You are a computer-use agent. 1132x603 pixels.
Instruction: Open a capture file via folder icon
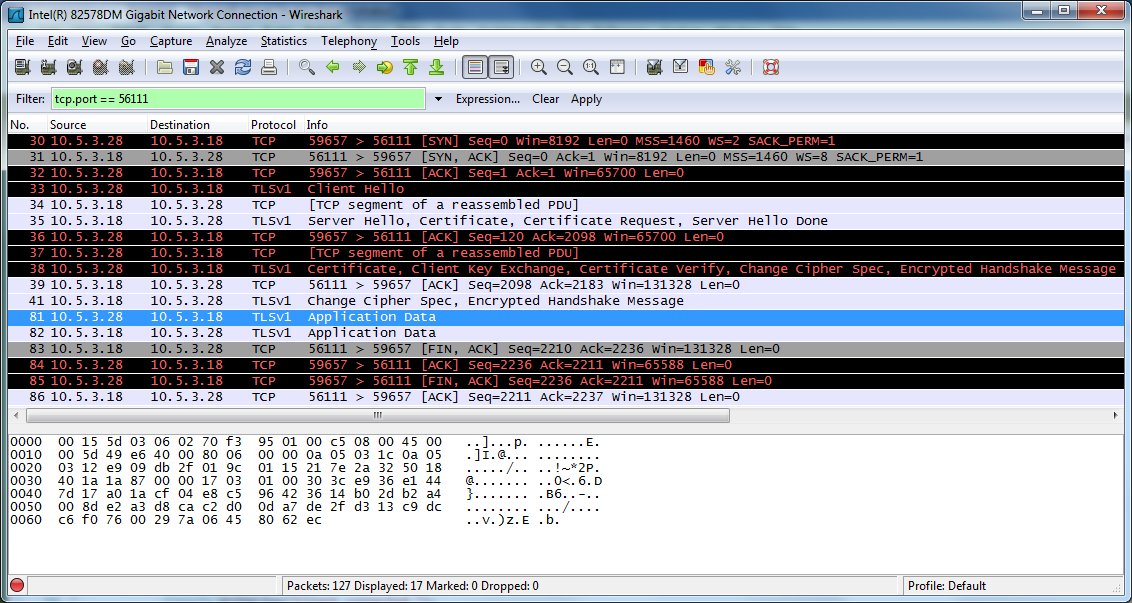tap(165, 67)
